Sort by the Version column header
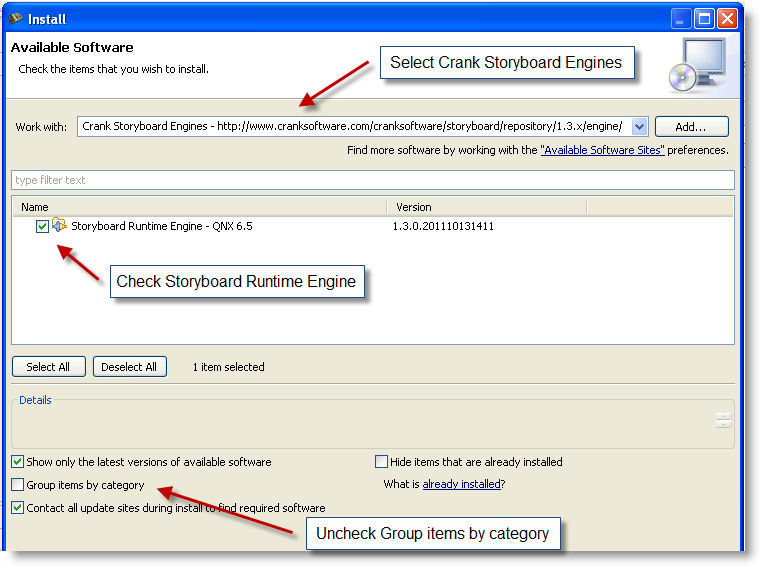Viewport: 761px width, 567px height. coord(487,207)
